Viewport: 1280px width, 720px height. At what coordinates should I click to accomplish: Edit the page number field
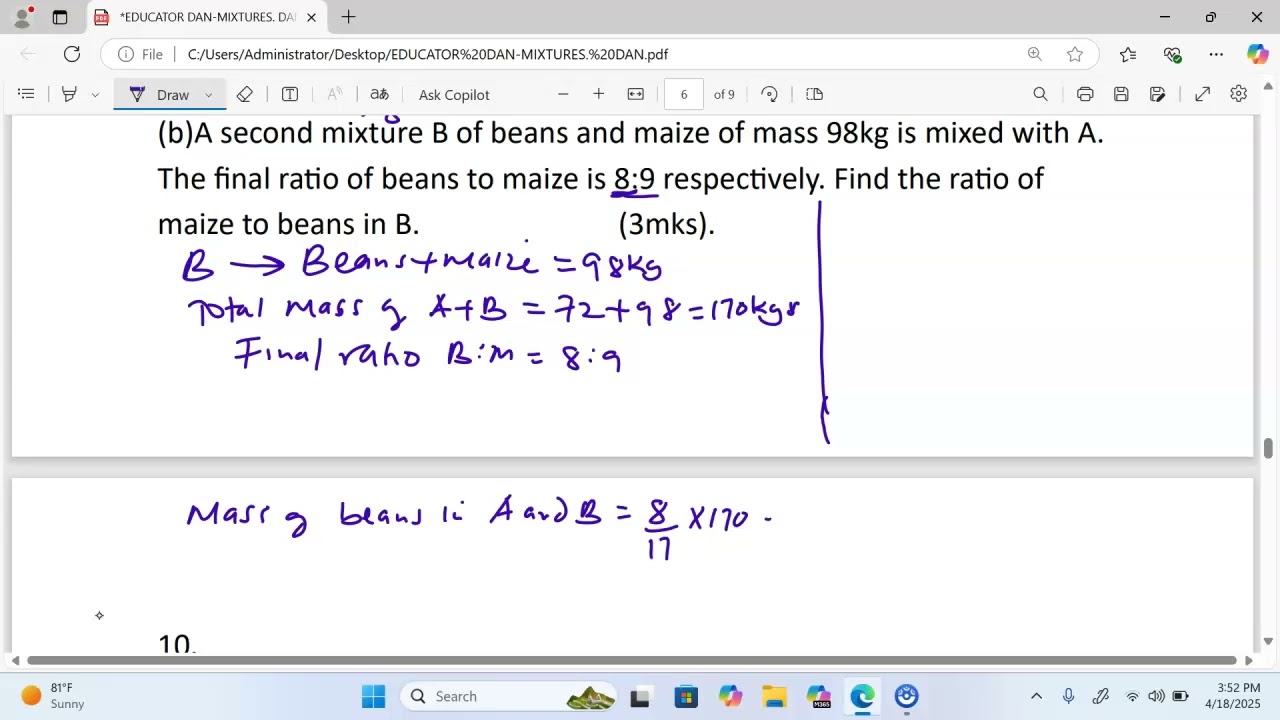pos(684,94)
